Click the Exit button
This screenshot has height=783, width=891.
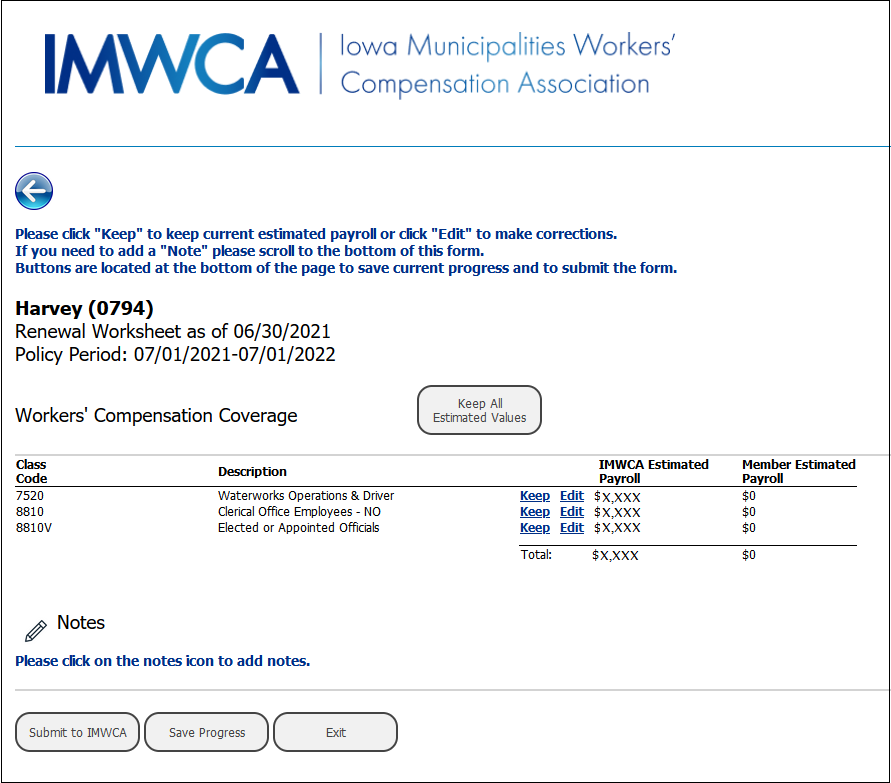click(335, 732)
